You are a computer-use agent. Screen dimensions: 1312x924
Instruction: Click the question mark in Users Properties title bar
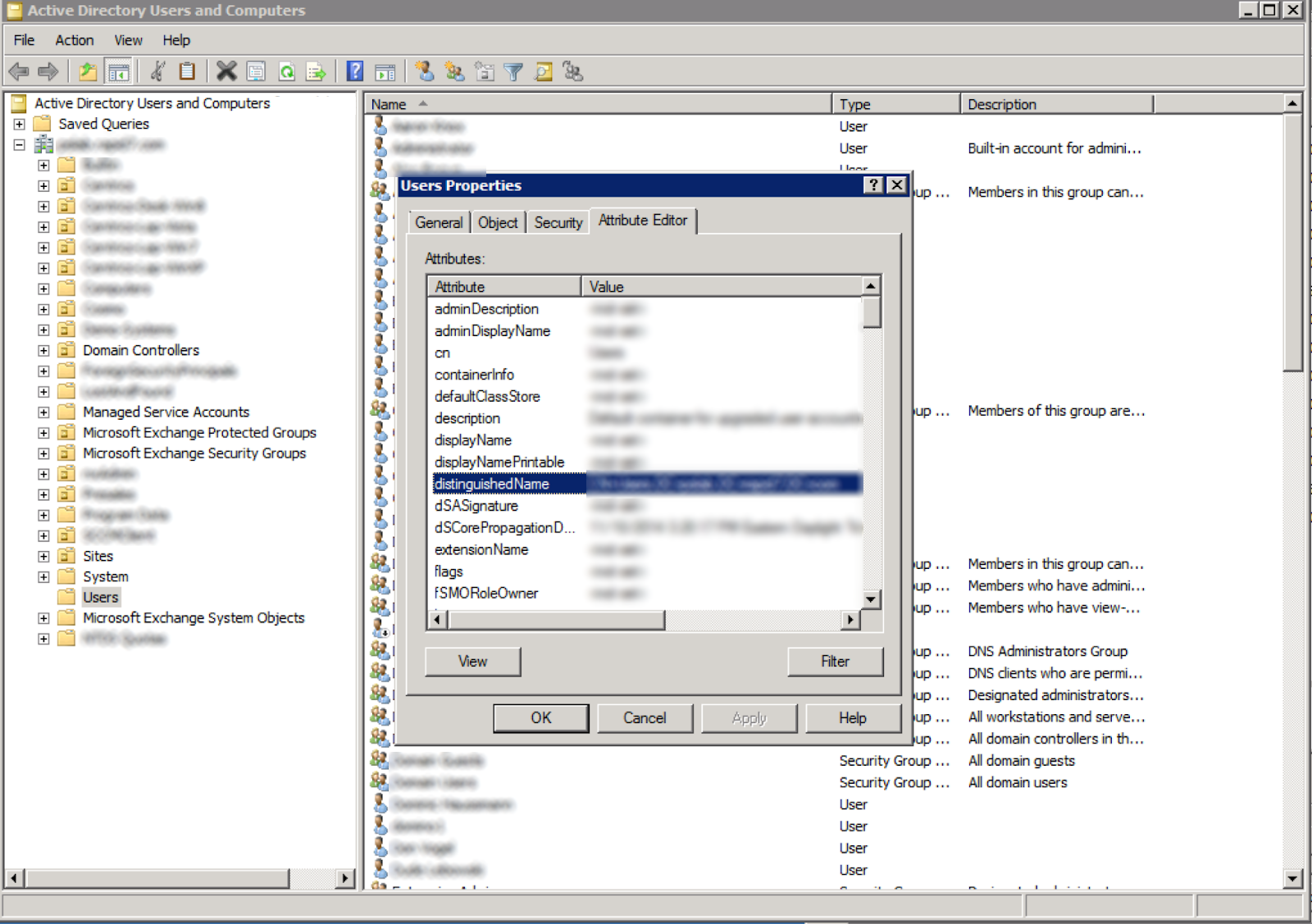[x=874, y=185]
